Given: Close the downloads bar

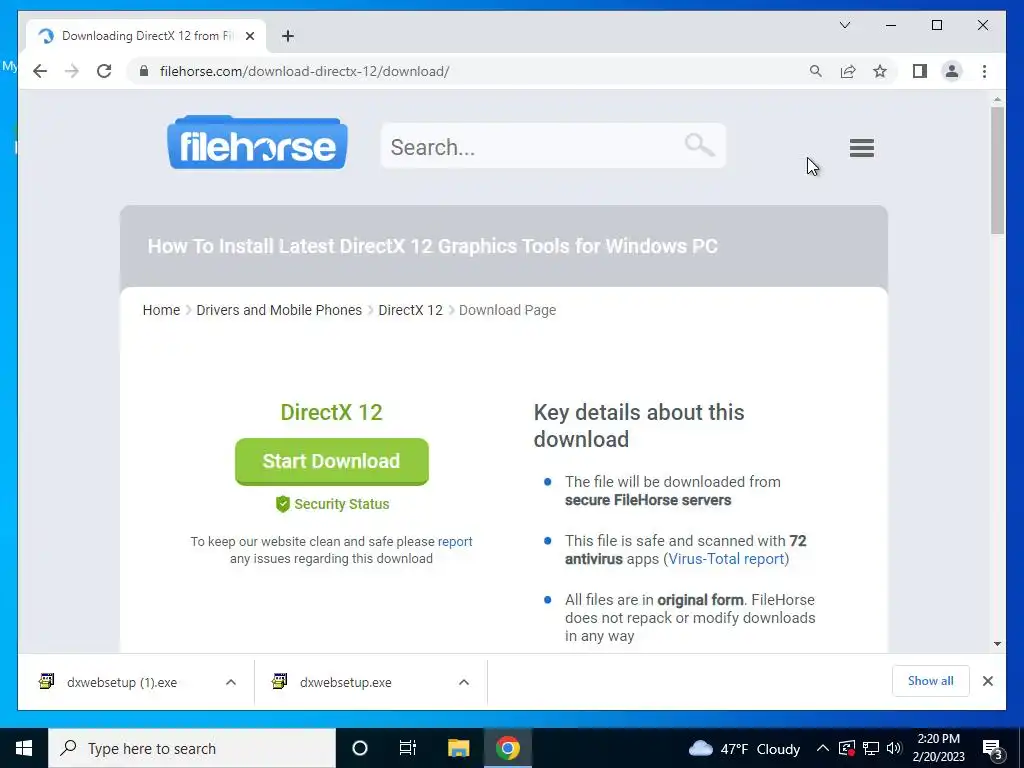Looking at the screenshot, I should click(x=987, y=681).
